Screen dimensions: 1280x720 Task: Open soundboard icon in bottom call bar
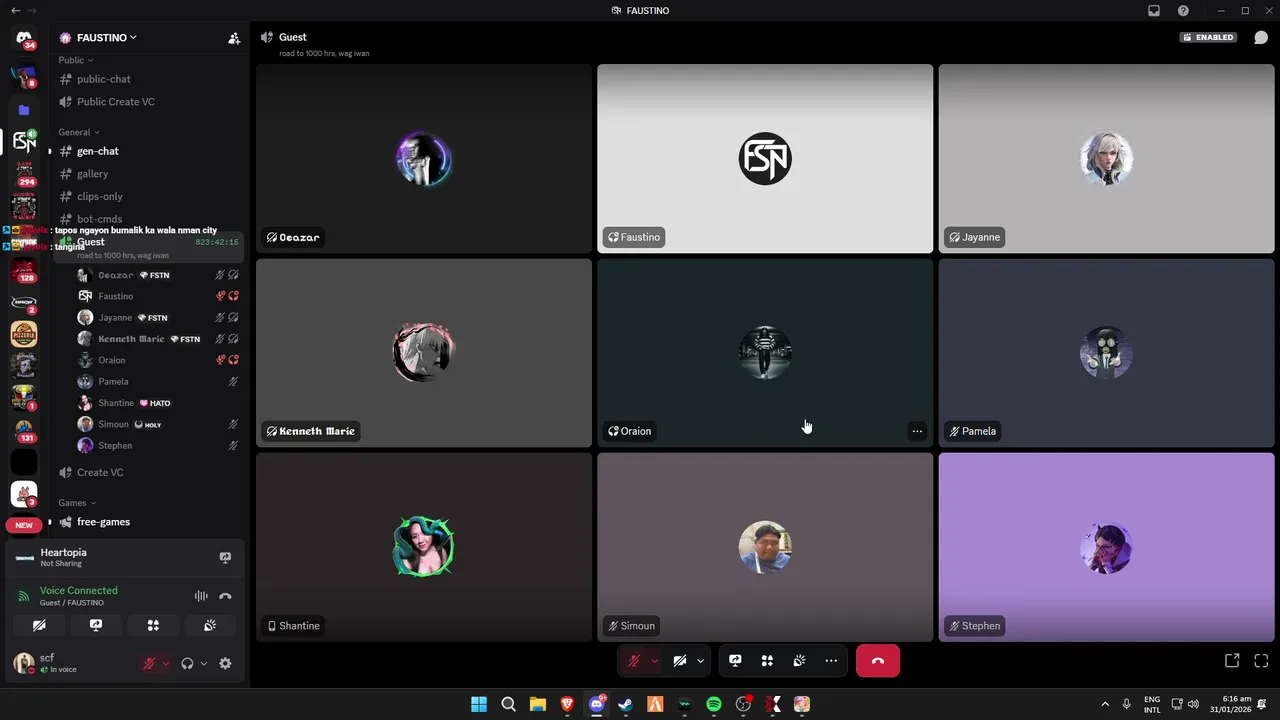[x=799, y=661]
